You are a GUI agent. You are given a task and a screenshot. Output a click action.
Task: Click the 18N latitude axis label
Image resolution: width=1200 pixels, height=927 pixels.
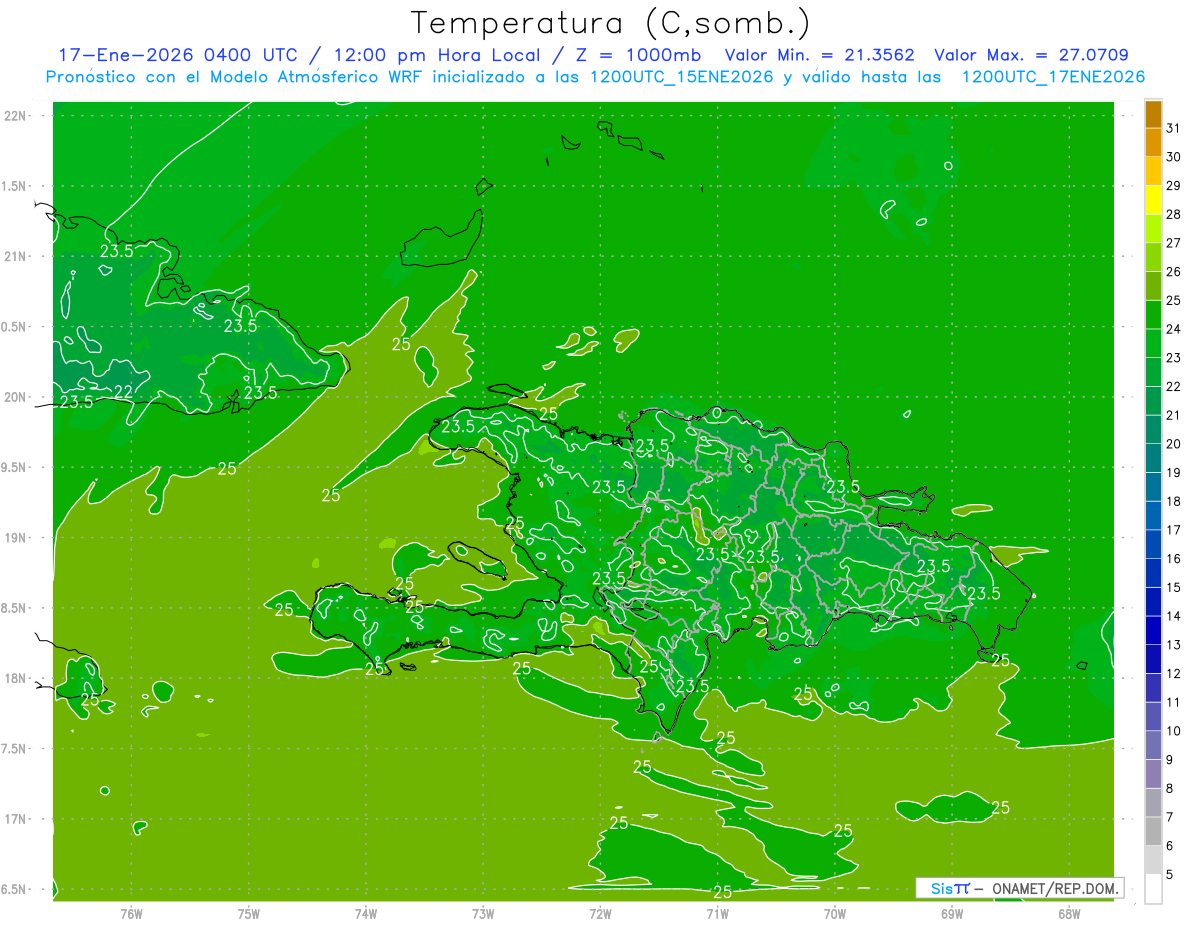click(15, 678)
